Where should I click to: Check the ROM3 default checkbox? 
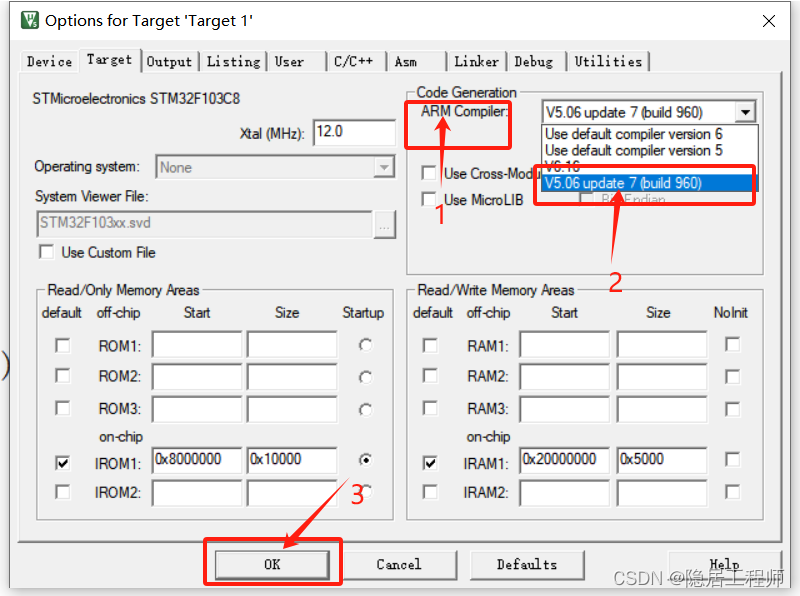click(x=62, y=408)
